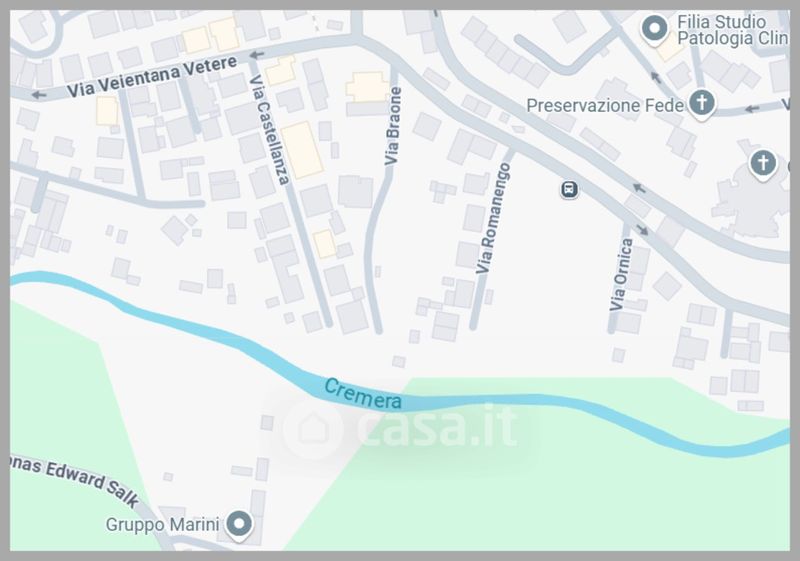Select the Gruppo Marini location pin
The height and width of the screenshot is (561, 800).
(x=238, y=525)
